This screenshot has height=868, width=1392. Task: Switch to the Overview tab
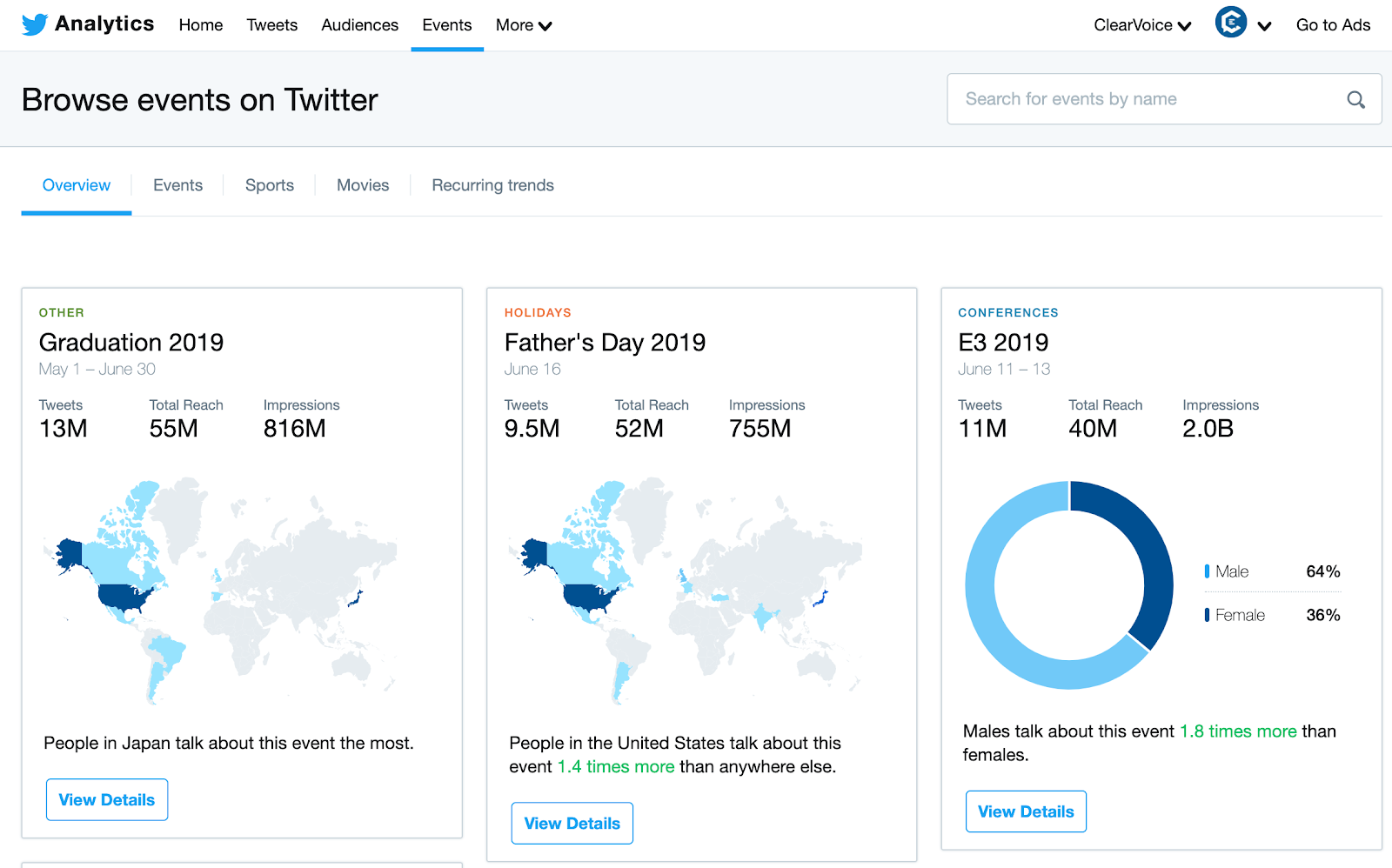(x=77, y=185)
